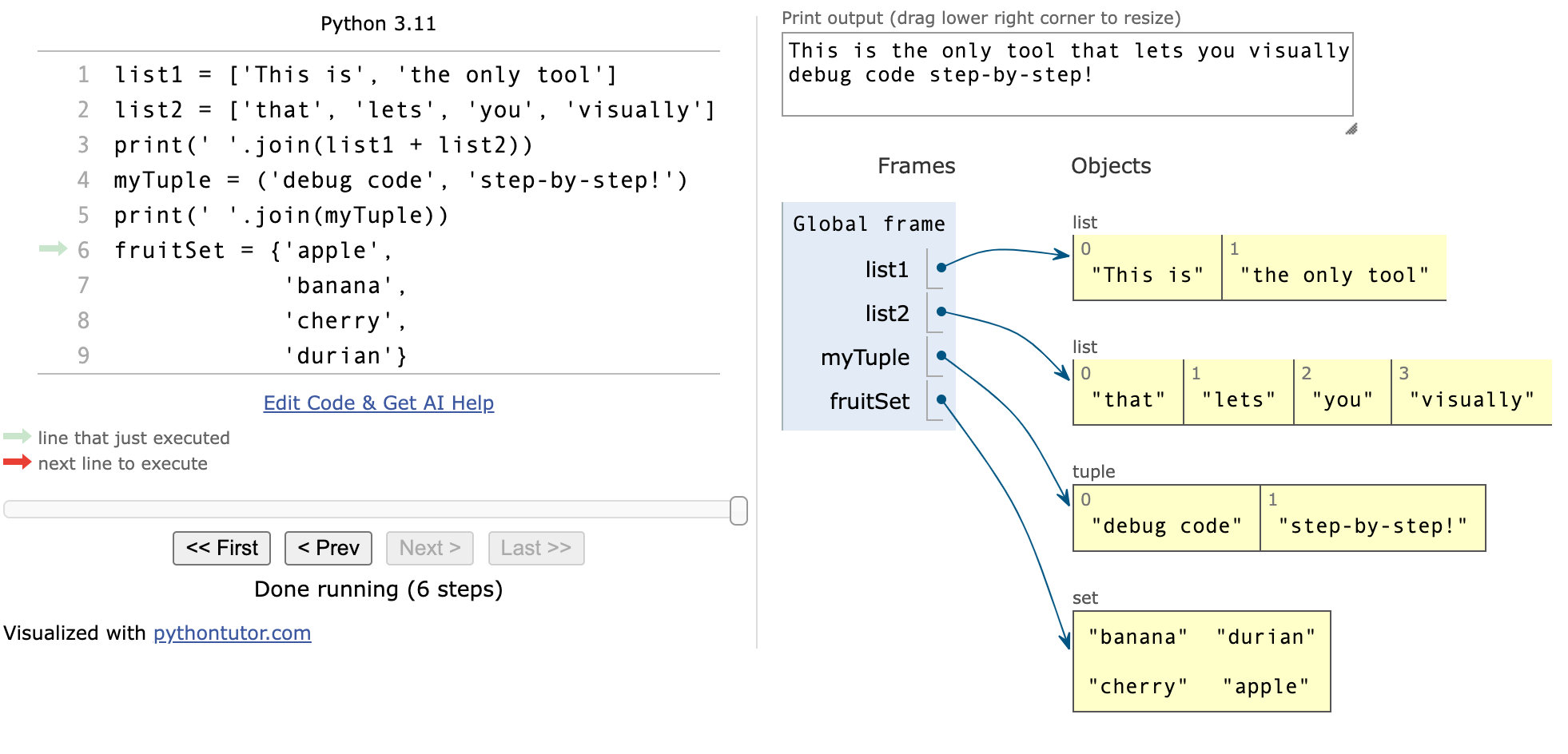Click the fruitSet pointer dot
This screenshot has height=754, width=1568.
coord(941,399)
